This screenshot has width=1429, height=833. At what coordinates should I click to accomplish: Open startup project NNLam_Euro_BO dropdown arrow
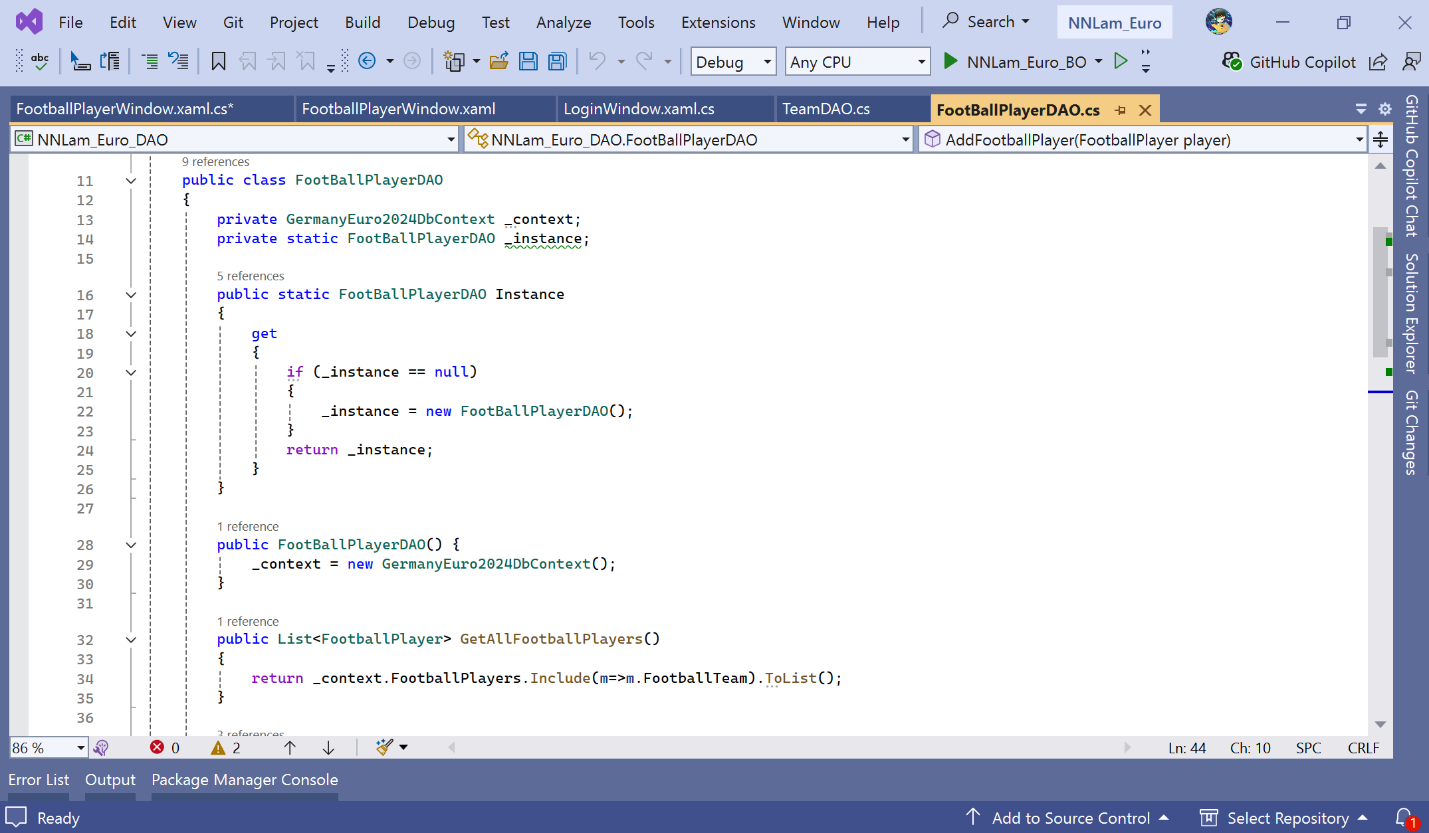click(1098, 61)
